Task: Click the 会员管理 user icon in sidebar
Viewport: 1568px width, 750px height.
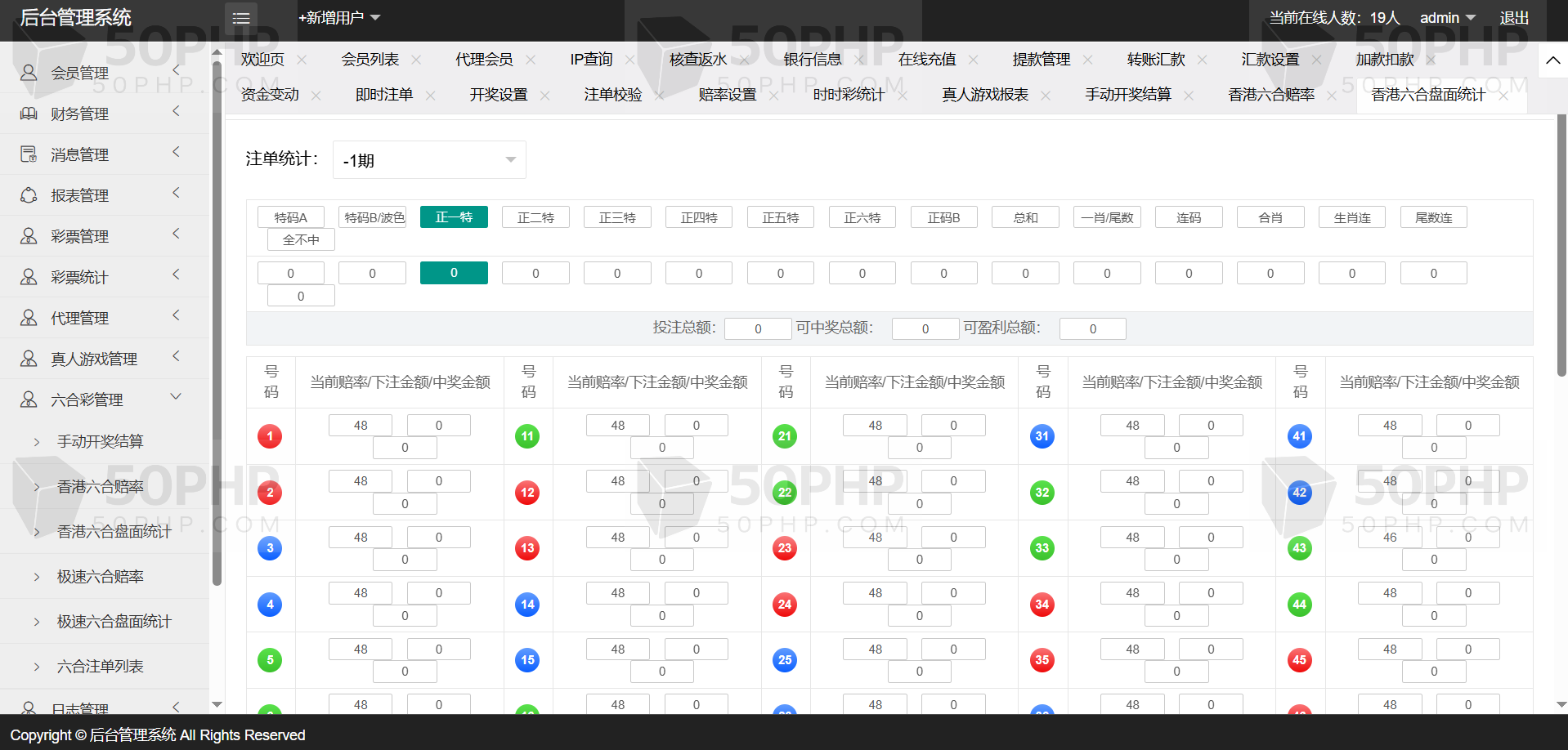Action: point(29,73)
